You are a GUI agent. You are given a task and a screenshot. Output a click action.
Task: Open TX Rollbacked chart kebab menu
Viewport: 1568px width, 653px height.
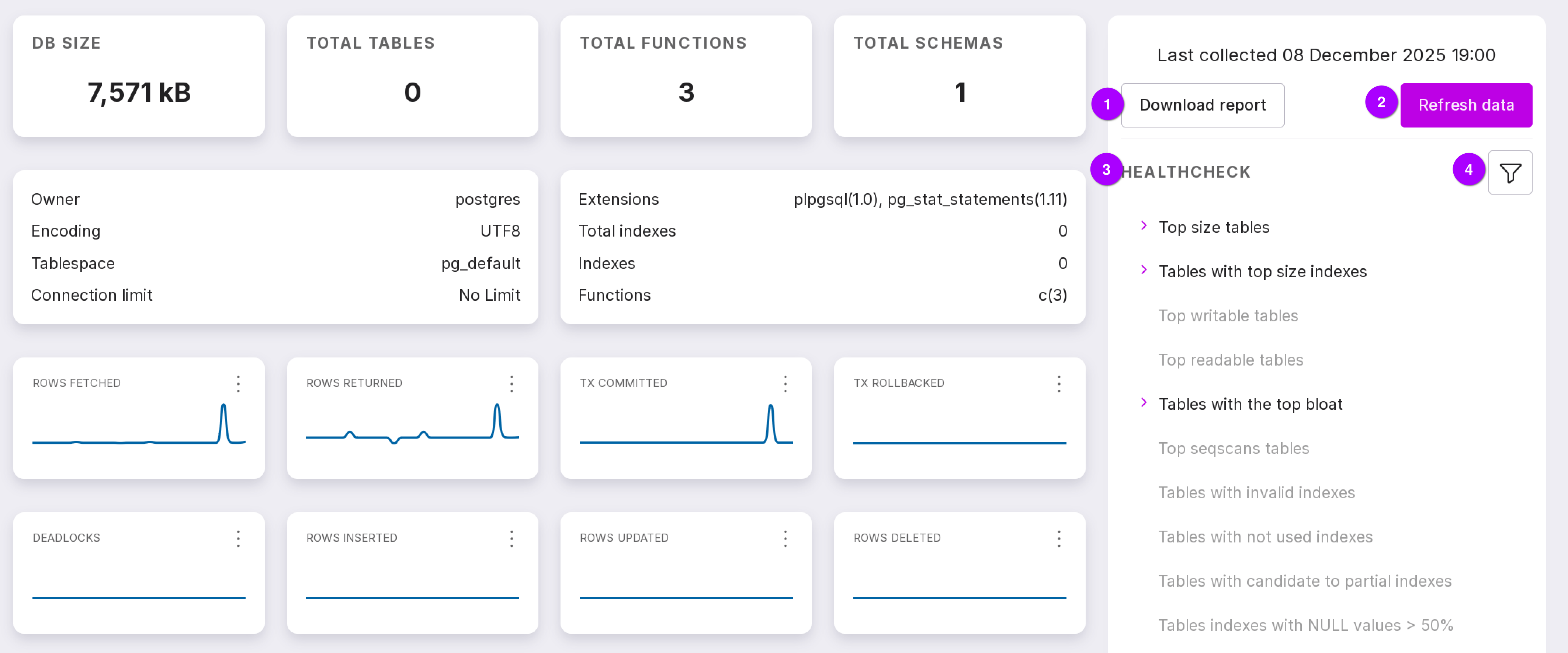[1058, 384]
